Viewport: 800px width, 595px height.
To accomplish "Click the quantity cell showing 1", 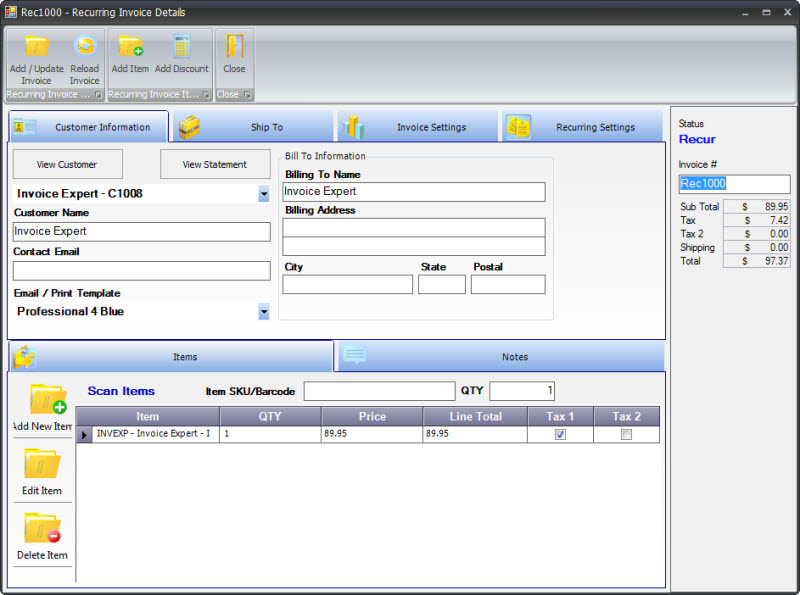I will coord(270,434).
